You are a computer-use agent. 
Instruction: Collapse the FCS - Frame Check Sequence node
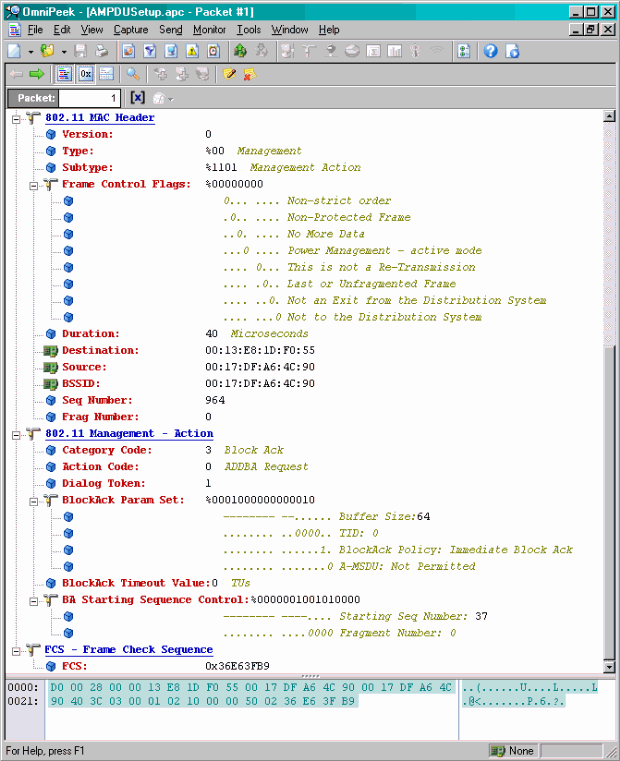16,651
